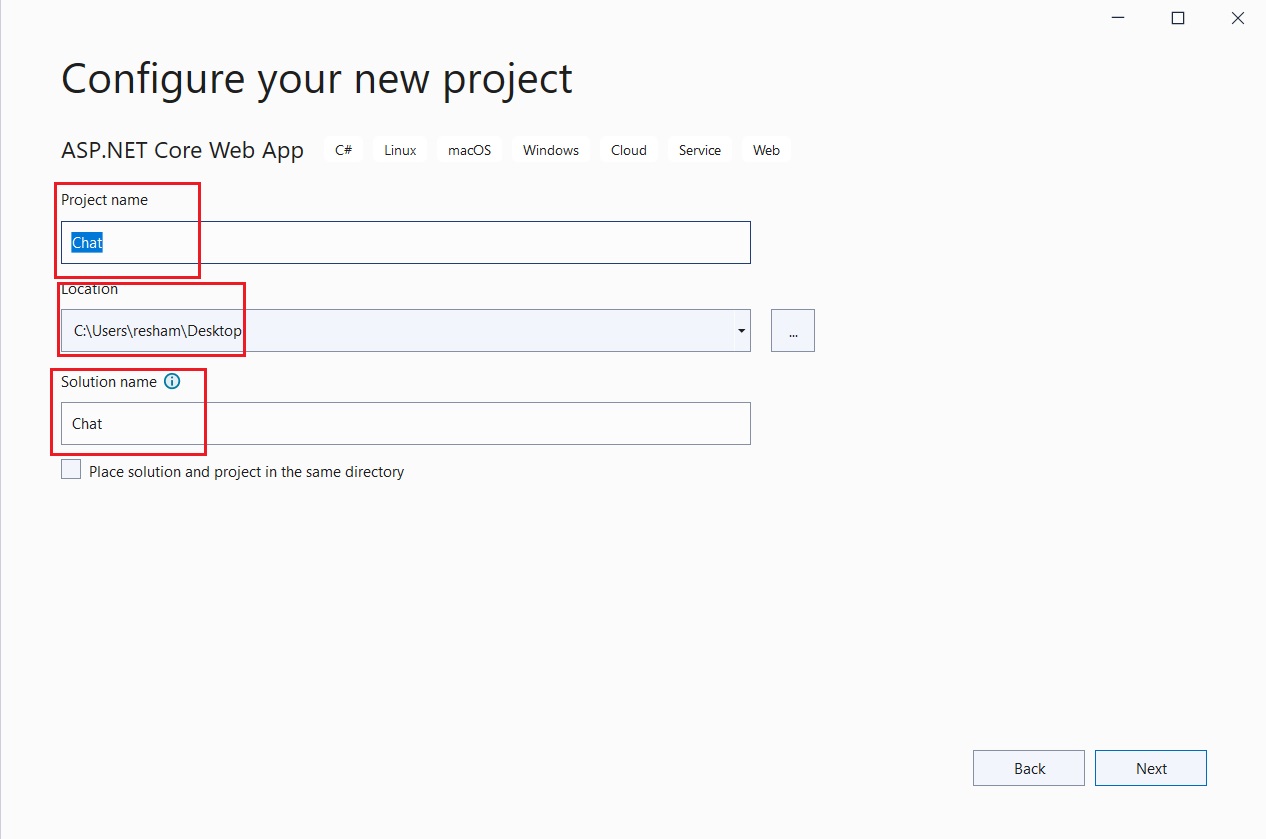Viewport: 1266px width, 839px height.
Task: Tick Place solution and project in same directory
Action: pos(71,470)
